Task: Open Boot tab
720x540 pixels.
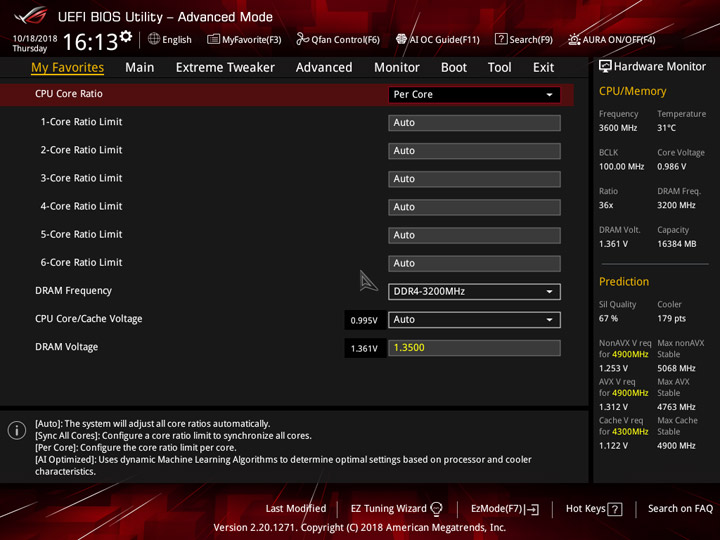Action: pyautogui.click(x=454, y=68)
